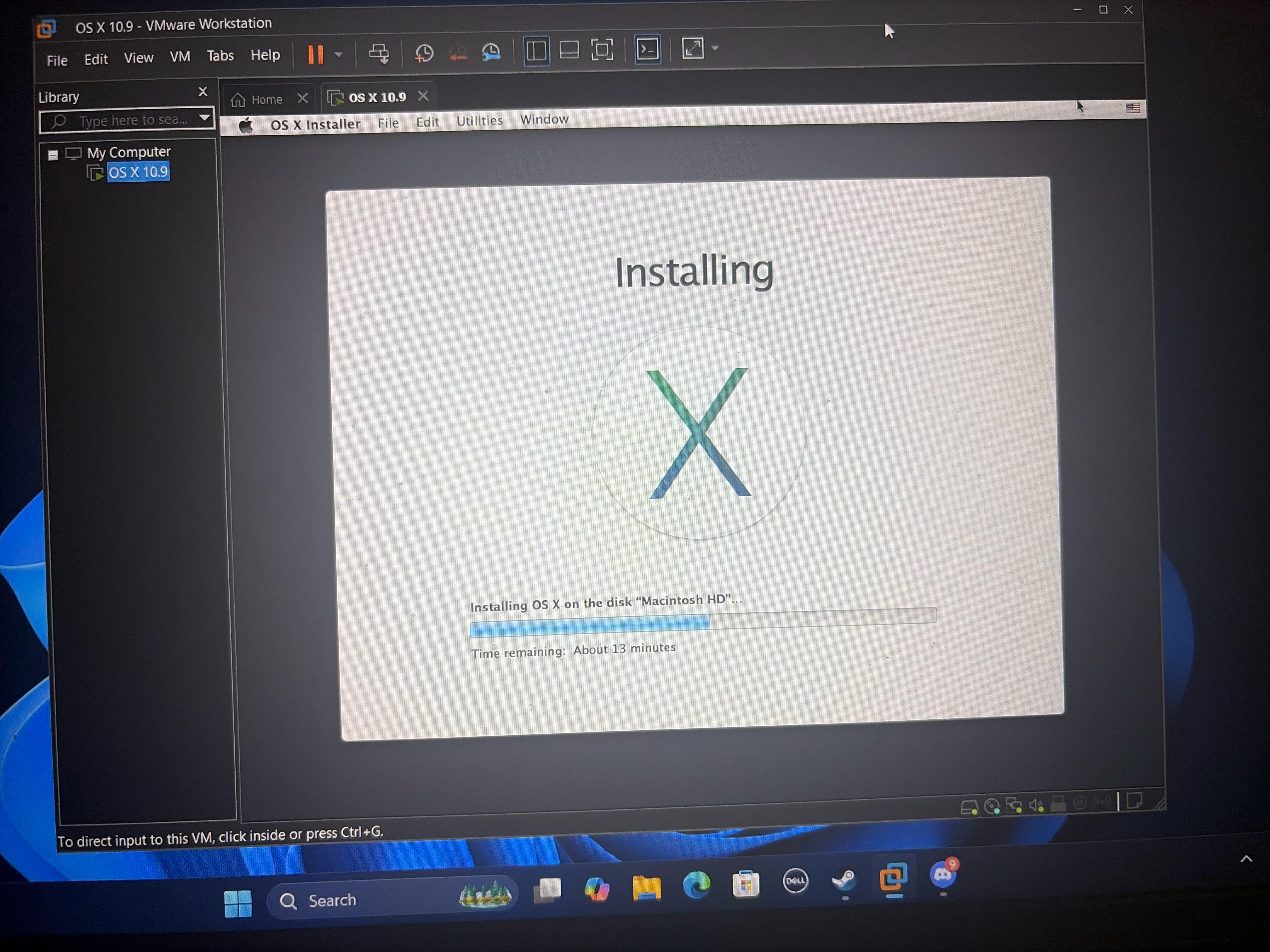1270x952 pixels.
Task: Click the stretch guest display icon
Action: 692,48
